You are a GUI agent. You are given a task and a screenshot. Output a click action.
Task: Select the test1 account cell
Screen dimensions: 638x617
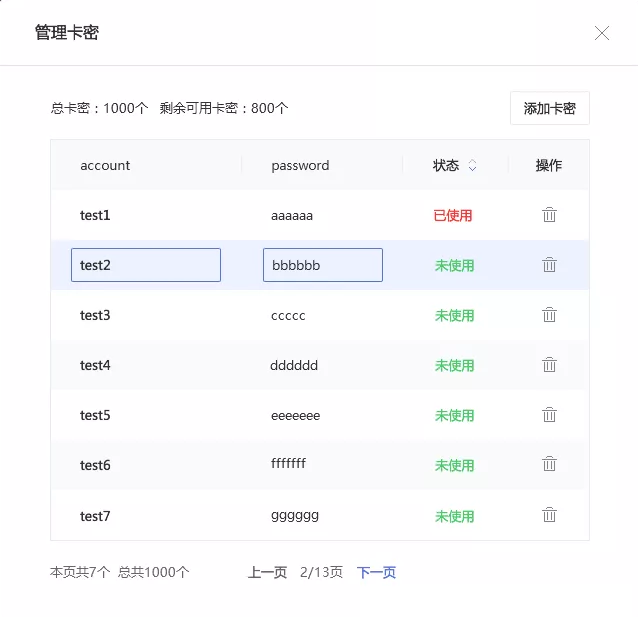[x=95, y=215]
